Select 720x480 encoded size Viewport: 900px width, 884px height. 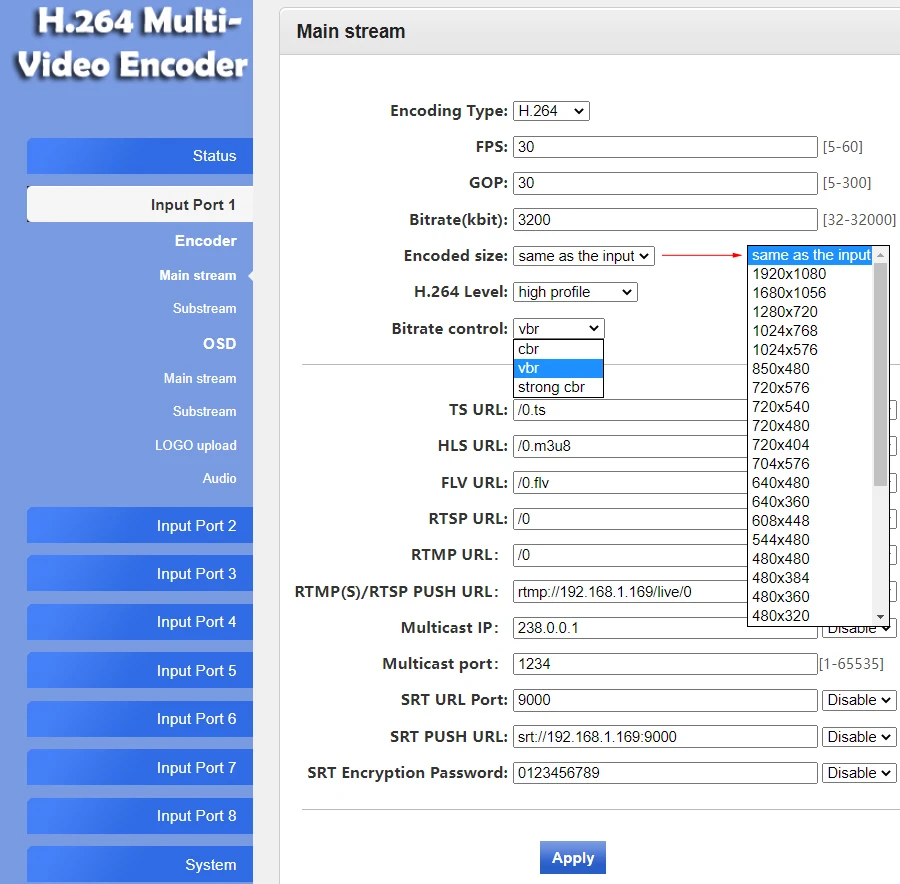point(810,425)
